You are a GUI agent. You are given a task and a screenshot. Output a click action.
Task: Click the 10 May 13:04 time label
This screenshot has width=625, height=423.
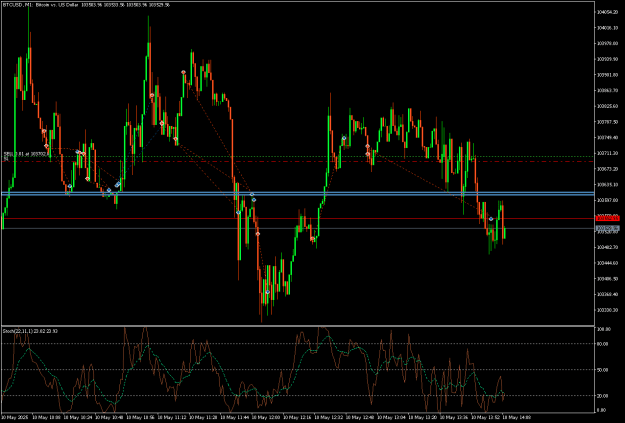(x=391, y=417)
